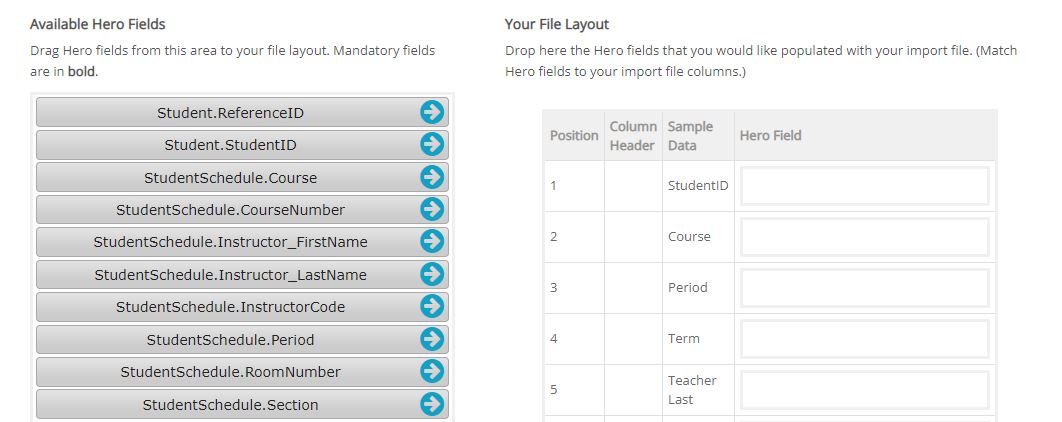The width and height of the screenshot is (1062, 422).
Task: Click the StudentSchedule.RoomNumber field label
Action: [x=230, y=372]
